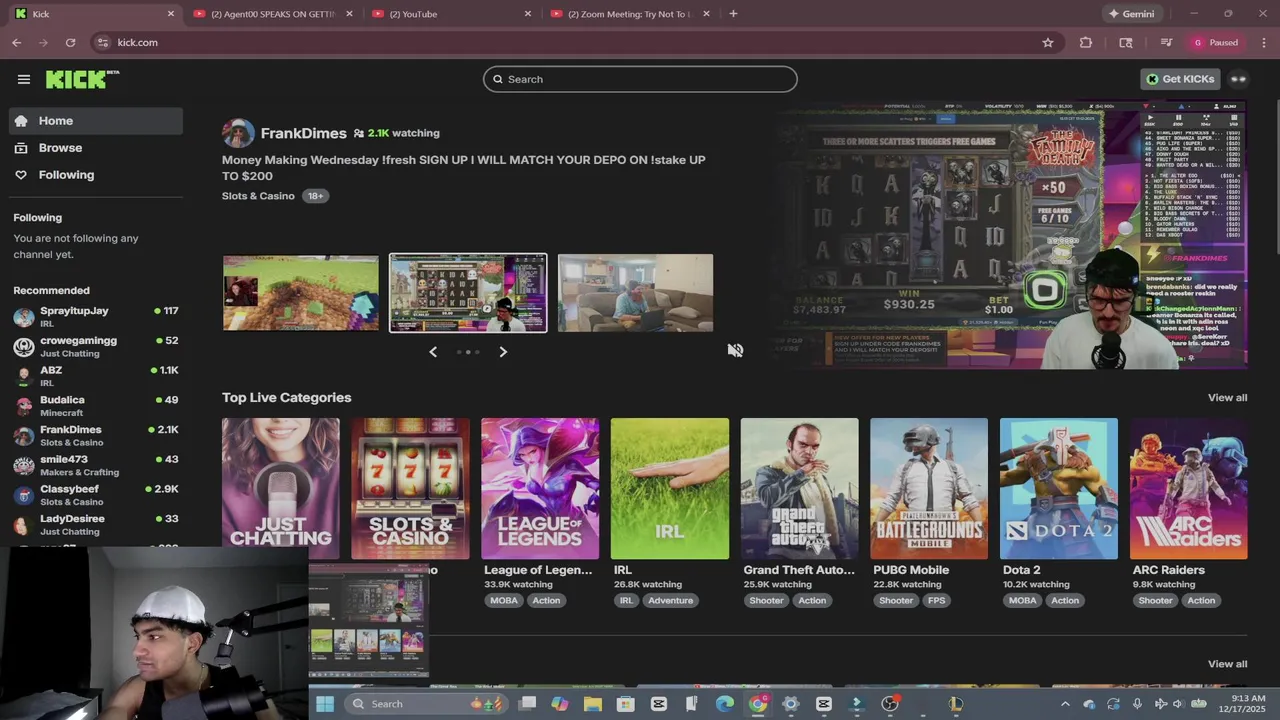Open Task View on taskbar

point(527,704)
